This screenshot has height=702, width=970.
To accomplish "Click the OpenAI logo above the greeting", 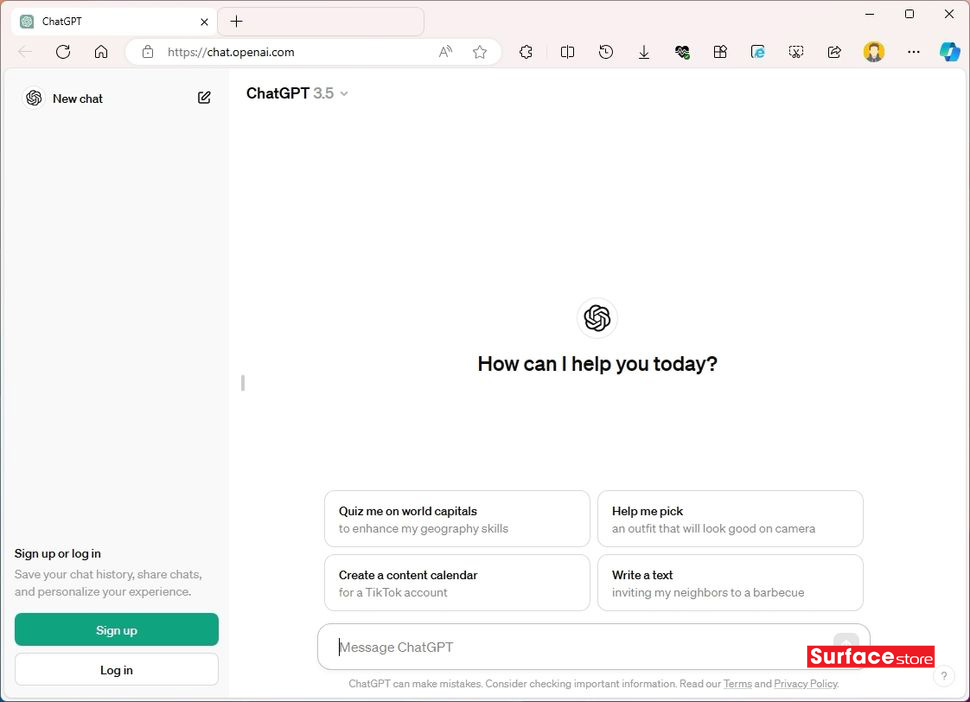I will (x=597, y=319).
